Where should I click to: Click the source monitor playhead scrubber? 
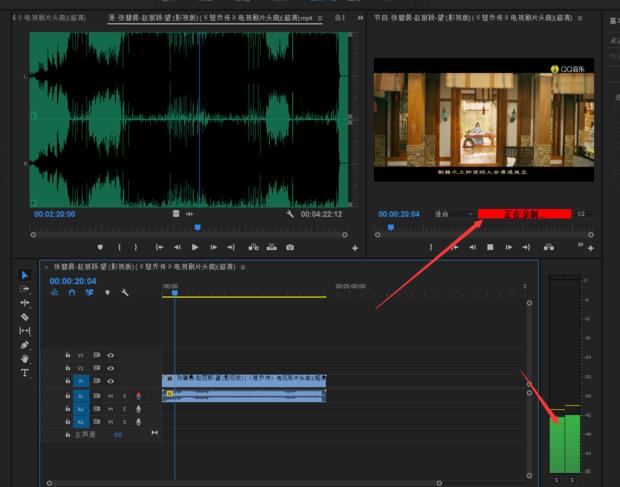tap(197, 227)
